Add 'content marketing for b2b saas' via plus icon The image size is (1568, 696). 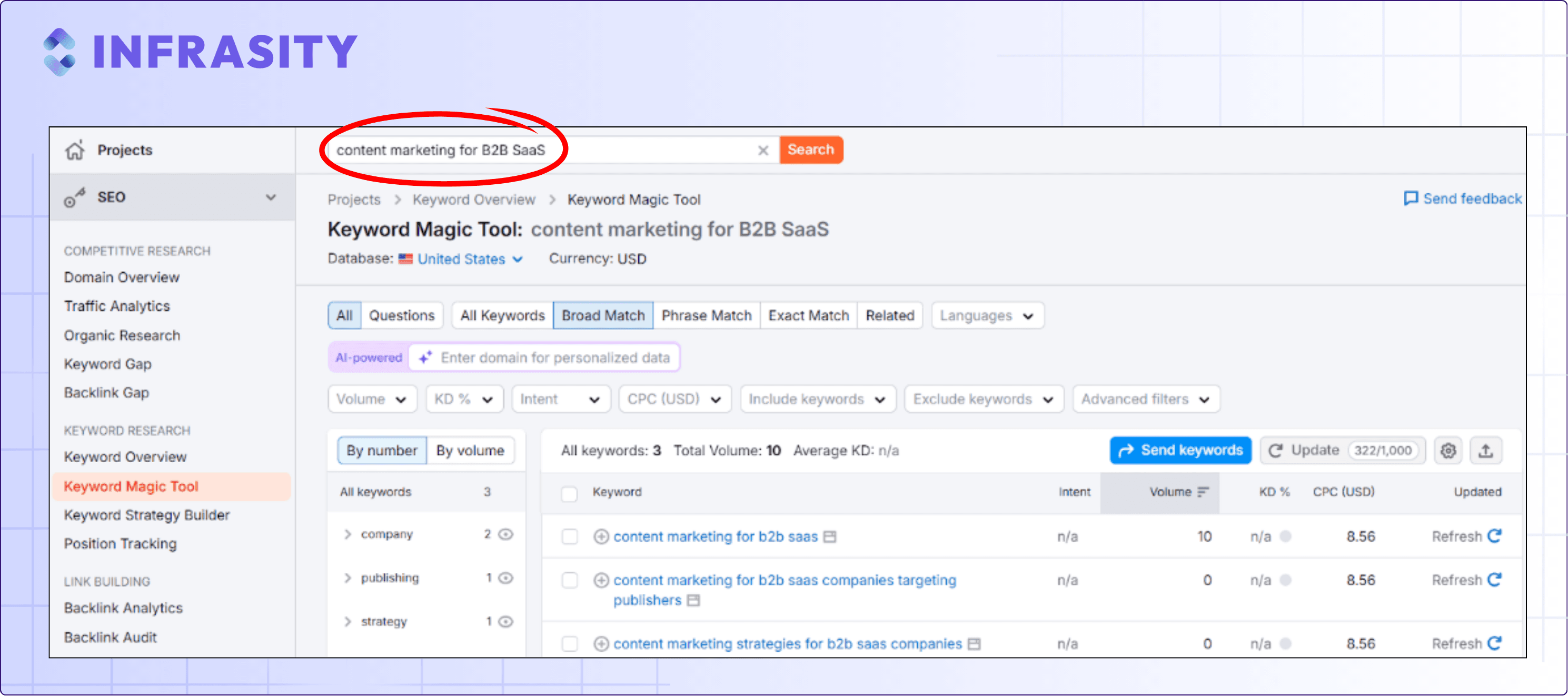pos(601,536)
